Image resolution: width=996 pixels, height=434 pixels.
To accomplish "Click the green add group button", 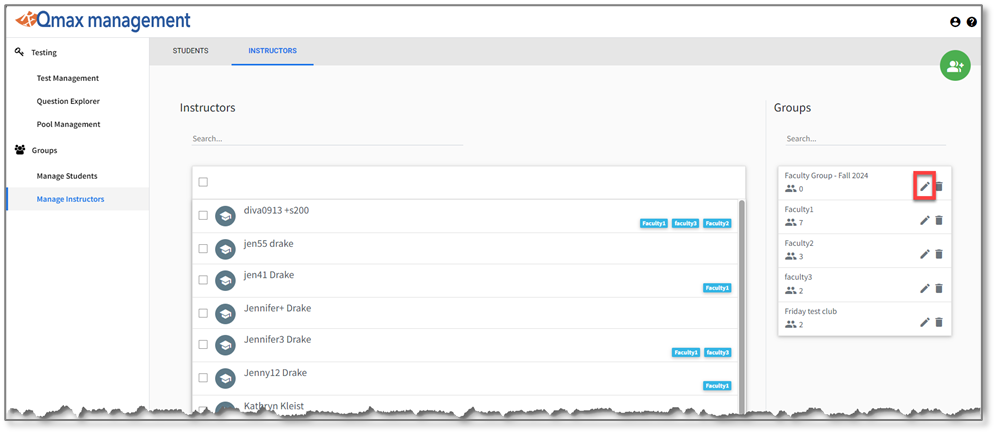I will pos(954,66).
